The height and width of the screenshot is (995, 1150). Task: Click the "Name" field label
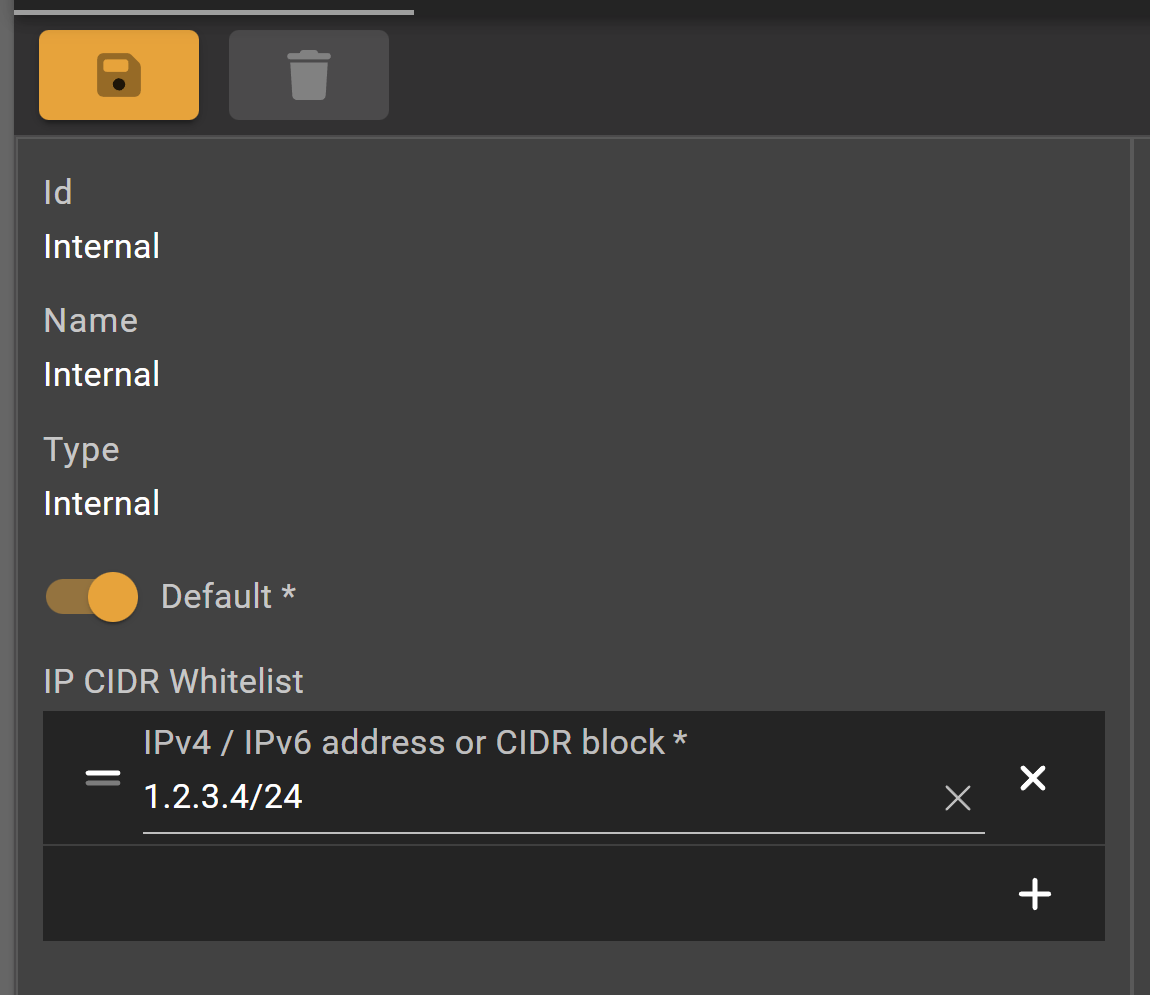91,321
